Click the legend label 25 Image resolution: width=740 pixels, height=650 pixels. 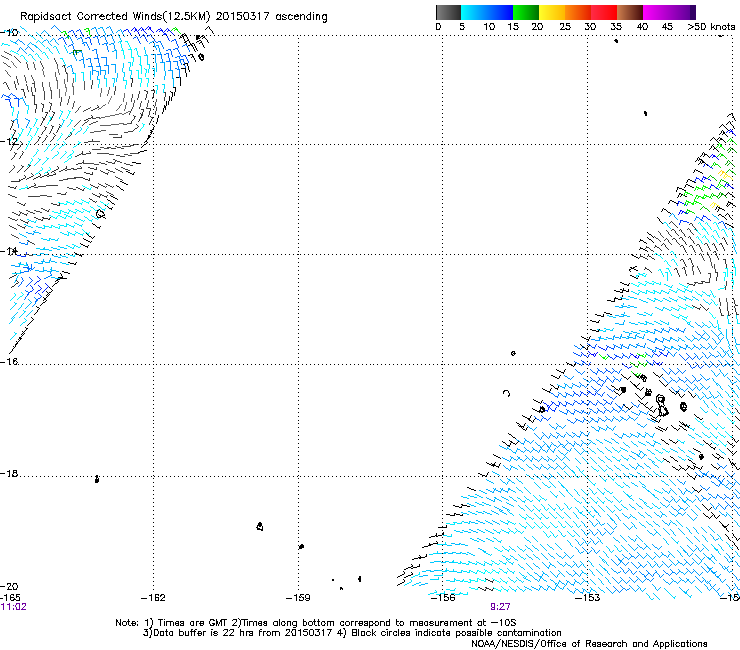565,27
